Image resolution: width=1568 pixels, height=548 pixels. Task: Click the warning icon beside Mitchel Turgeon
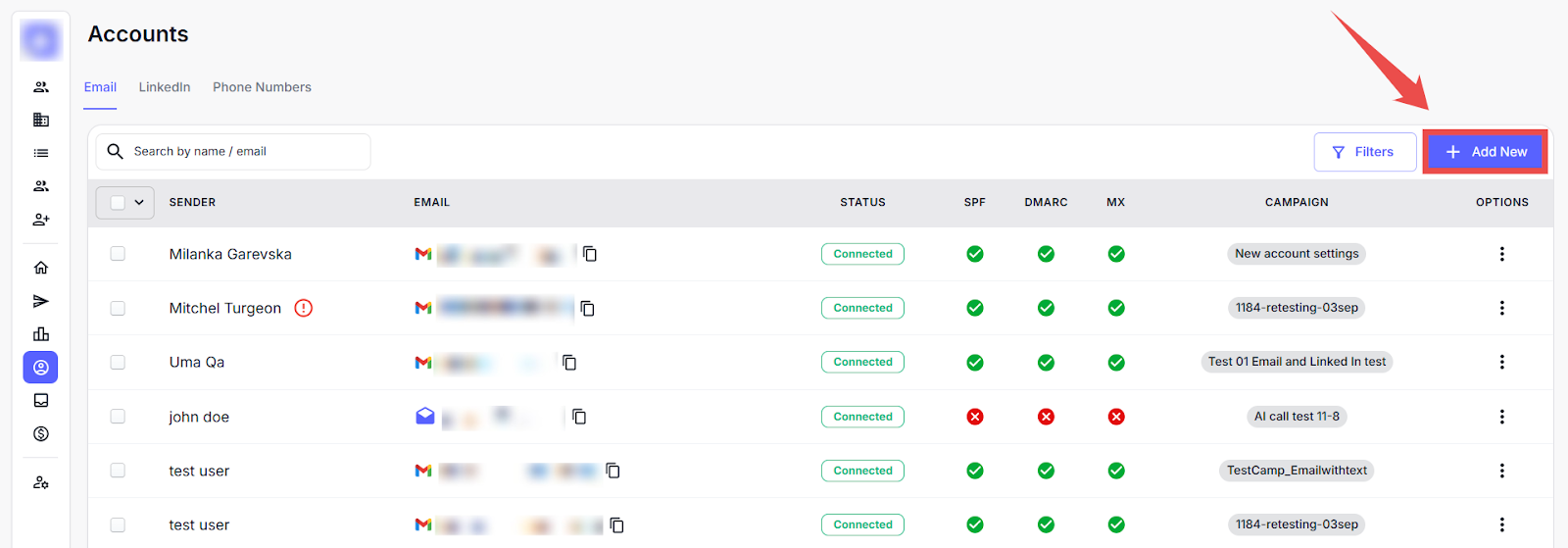tap(304, 308)
